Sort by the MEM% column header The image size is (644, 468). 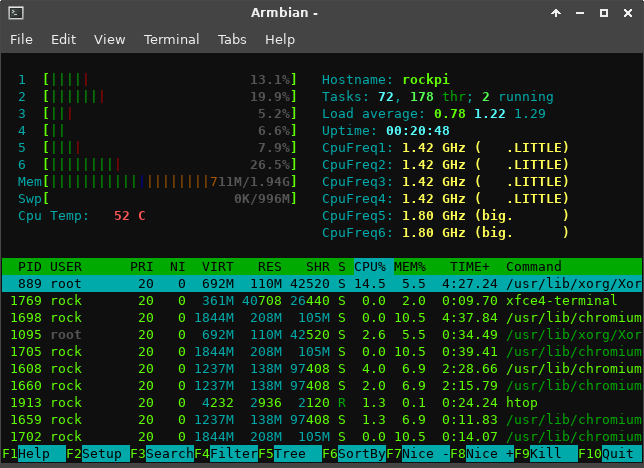tap(410, 267)
